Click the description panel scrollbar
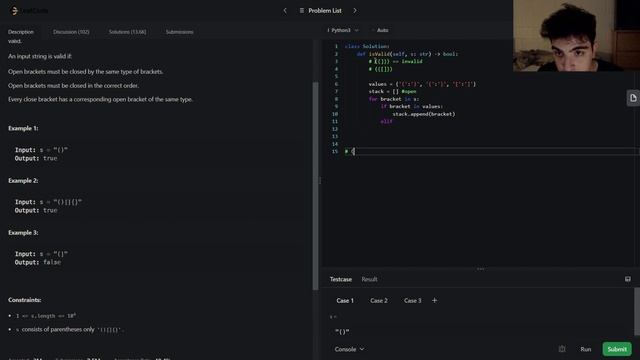 pos(315,186)
